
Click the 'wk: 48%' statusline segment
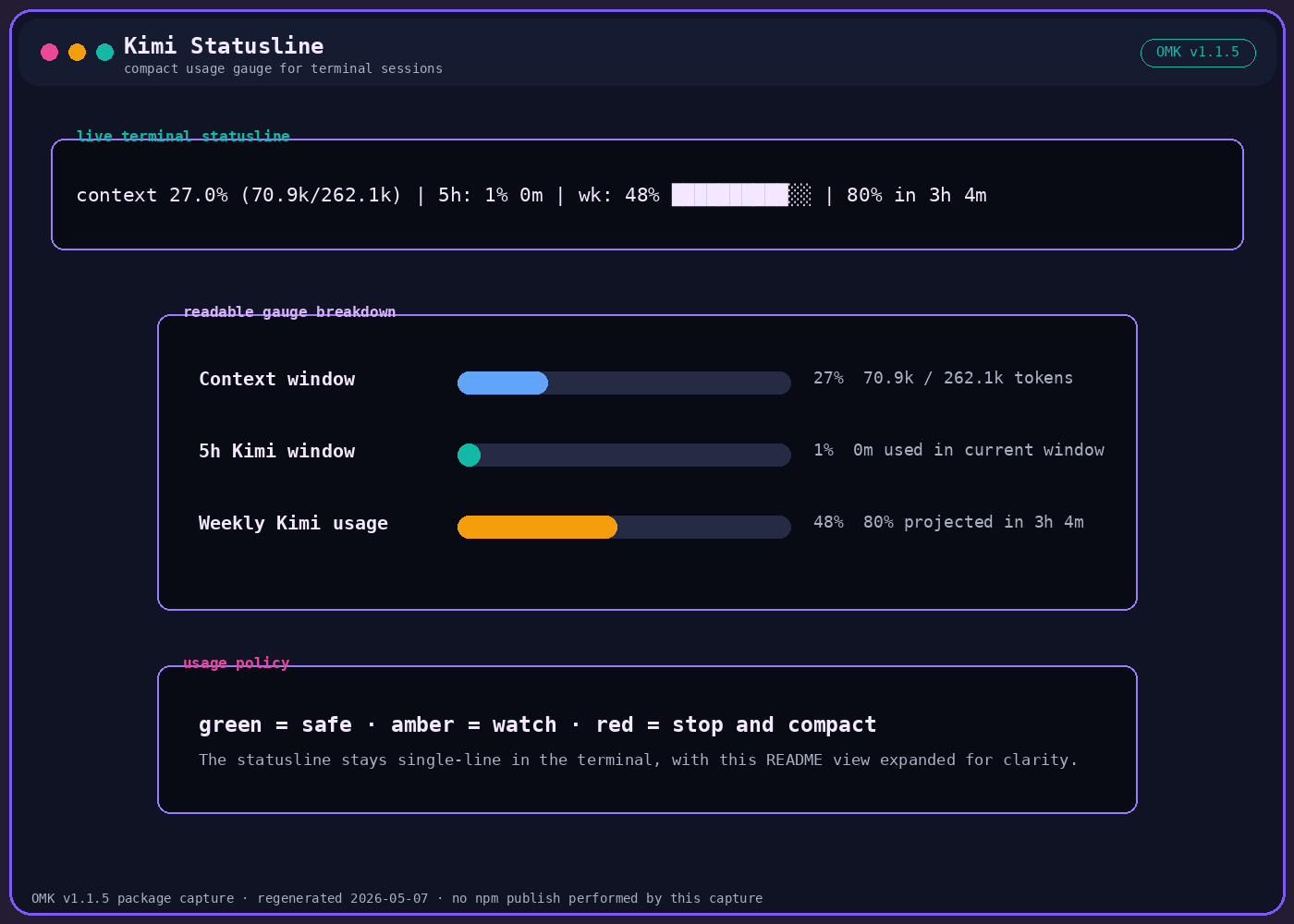point(618,195)
